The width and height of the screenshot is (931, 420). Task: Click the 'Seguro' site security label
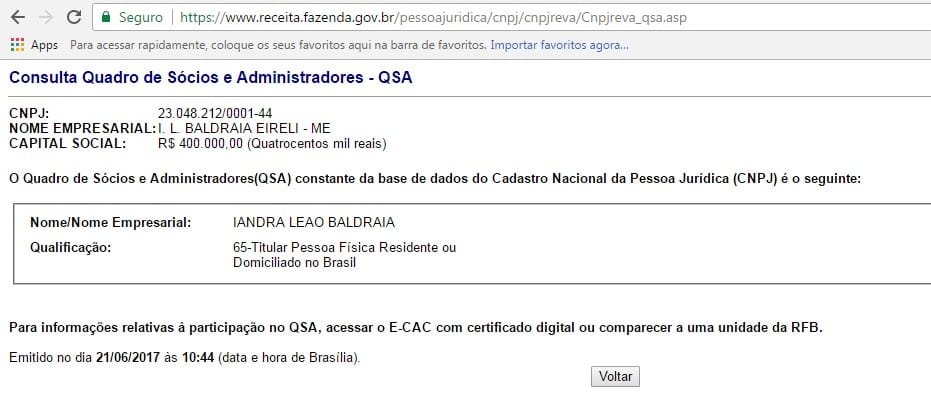point(140,18)
